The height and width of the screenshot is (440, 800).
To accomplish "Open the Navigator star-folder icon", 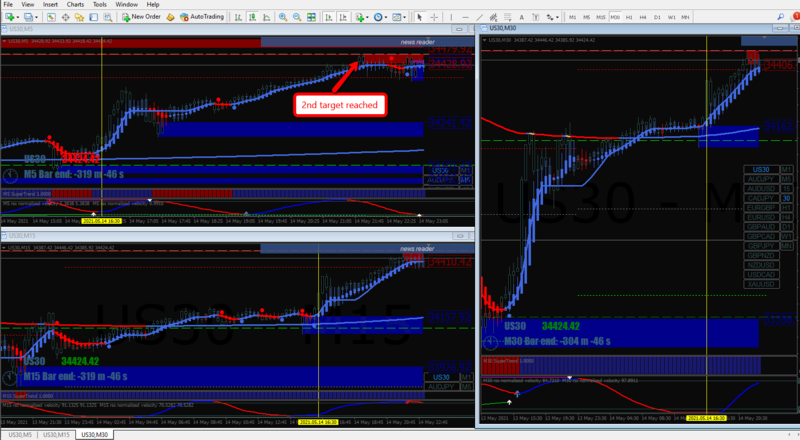I will pyautogui.click(x=79, y=17).
